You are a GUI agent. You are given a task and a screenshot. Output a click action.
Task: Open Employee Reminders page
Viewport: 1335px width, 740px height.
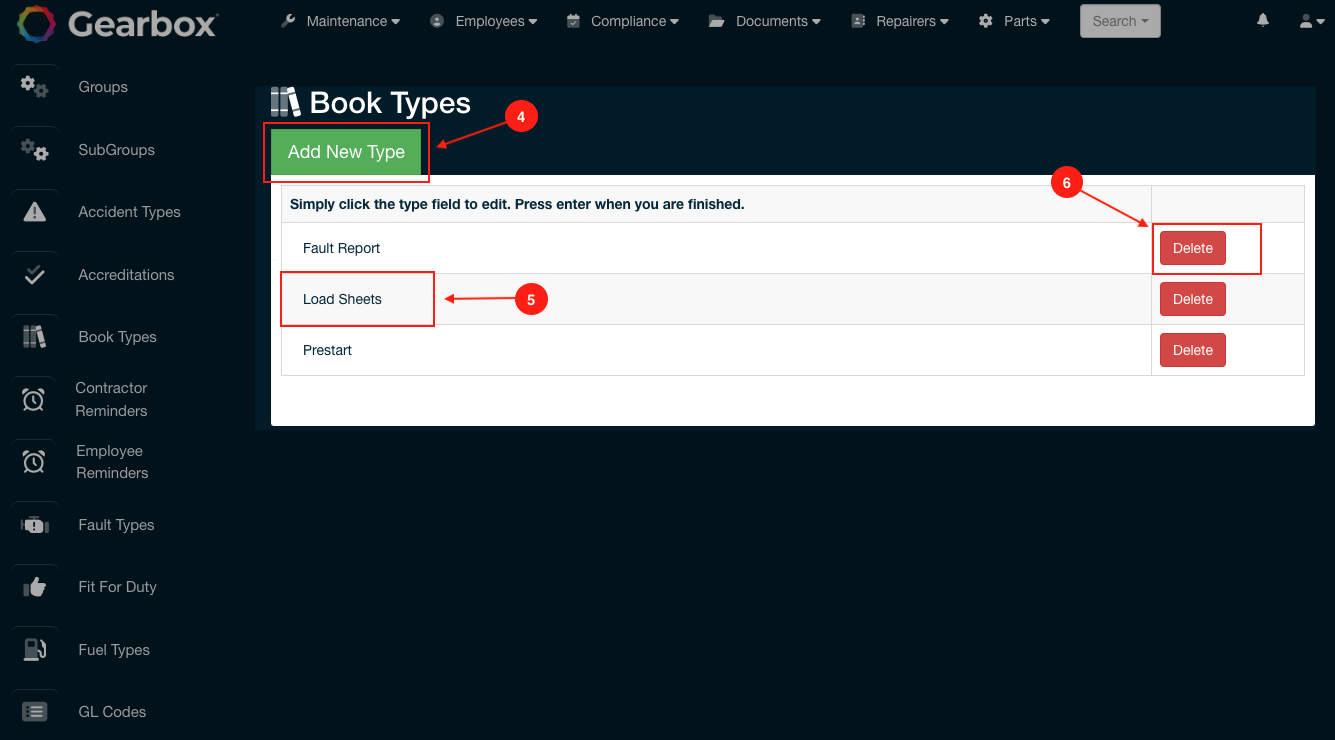pos(112,462)
